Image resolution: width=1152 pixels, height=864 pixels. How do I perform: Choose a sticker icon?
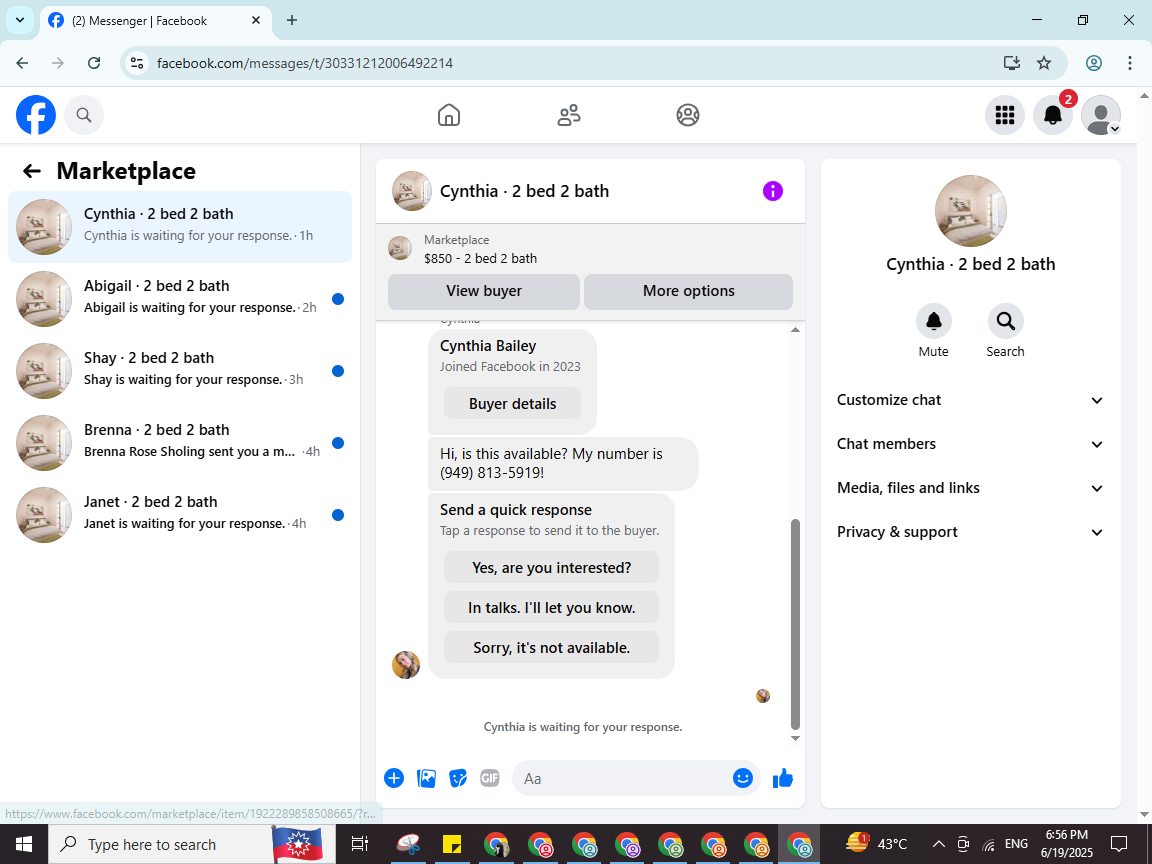coord(458,778)
